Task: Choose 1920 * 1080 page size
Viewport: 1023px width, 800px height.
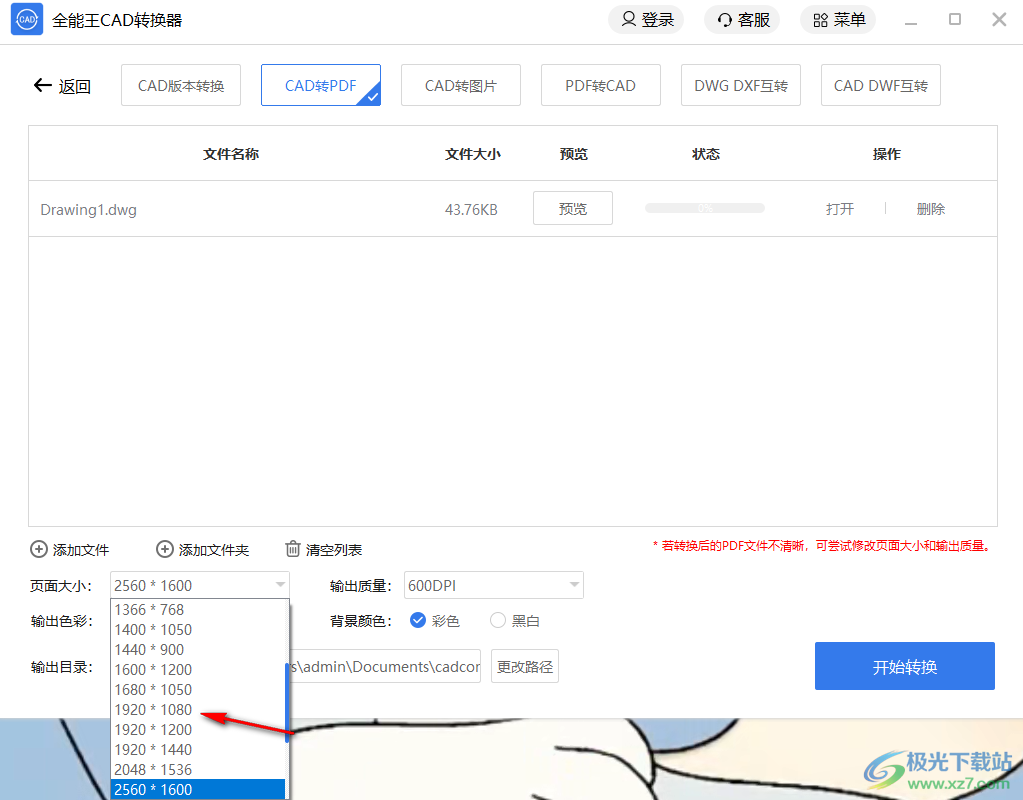Action: (198, 709)
